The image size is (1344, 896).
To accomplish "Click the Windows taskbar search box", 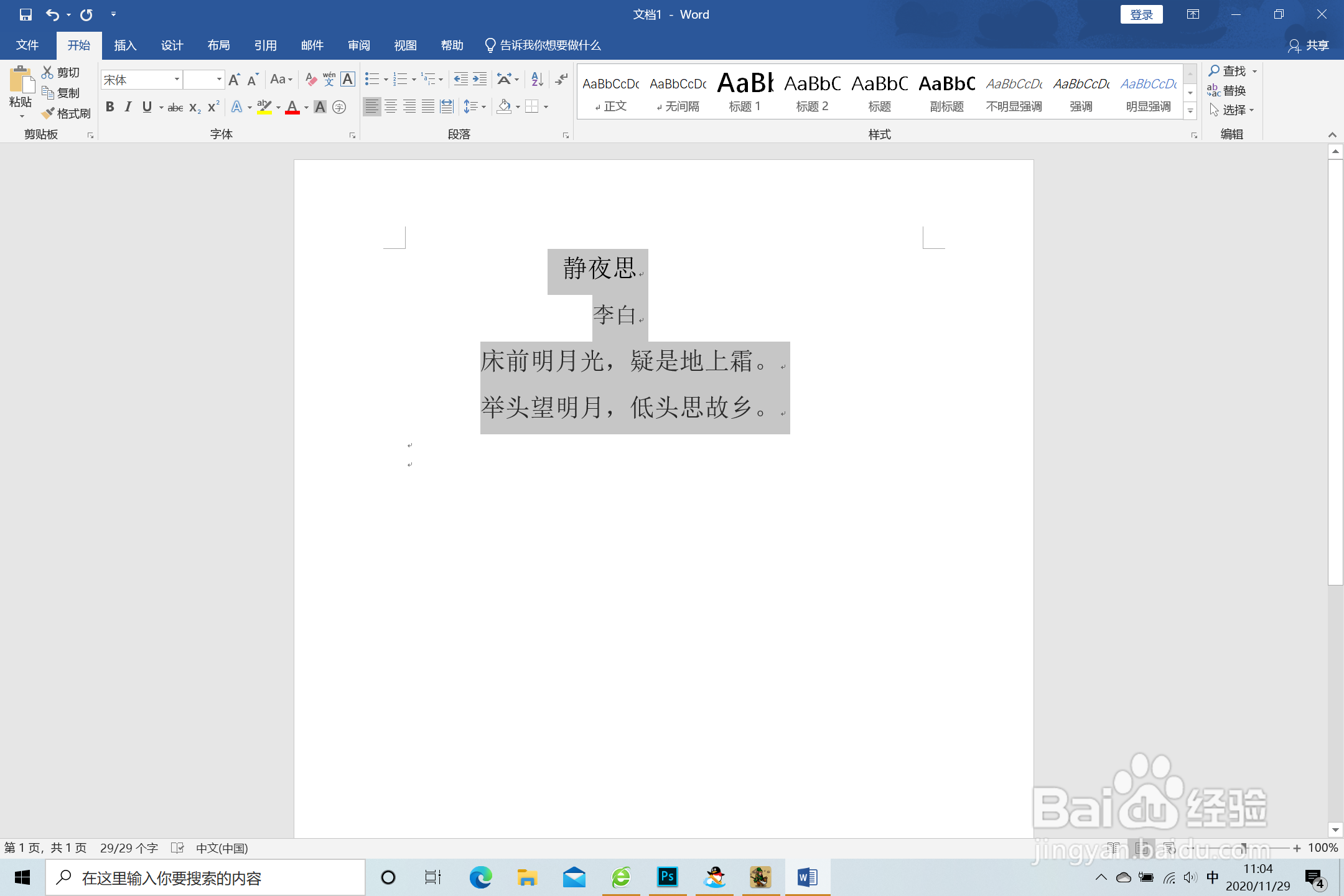I will (206, 878).
